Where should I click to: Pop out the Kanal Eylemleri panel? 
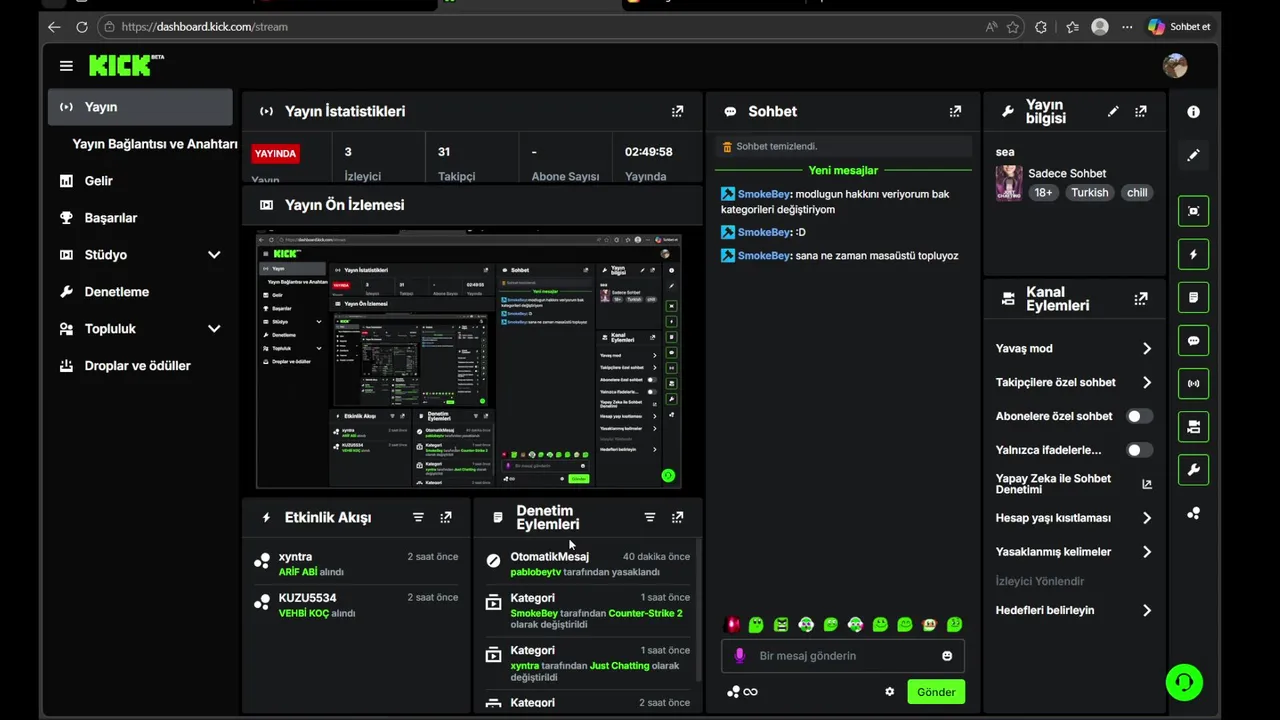1141,299
